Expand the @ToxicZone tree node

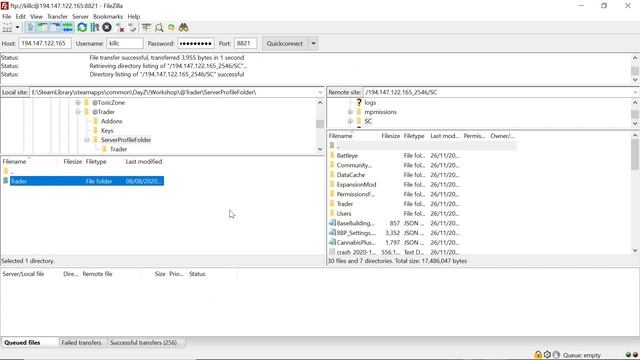click(78, 102)
